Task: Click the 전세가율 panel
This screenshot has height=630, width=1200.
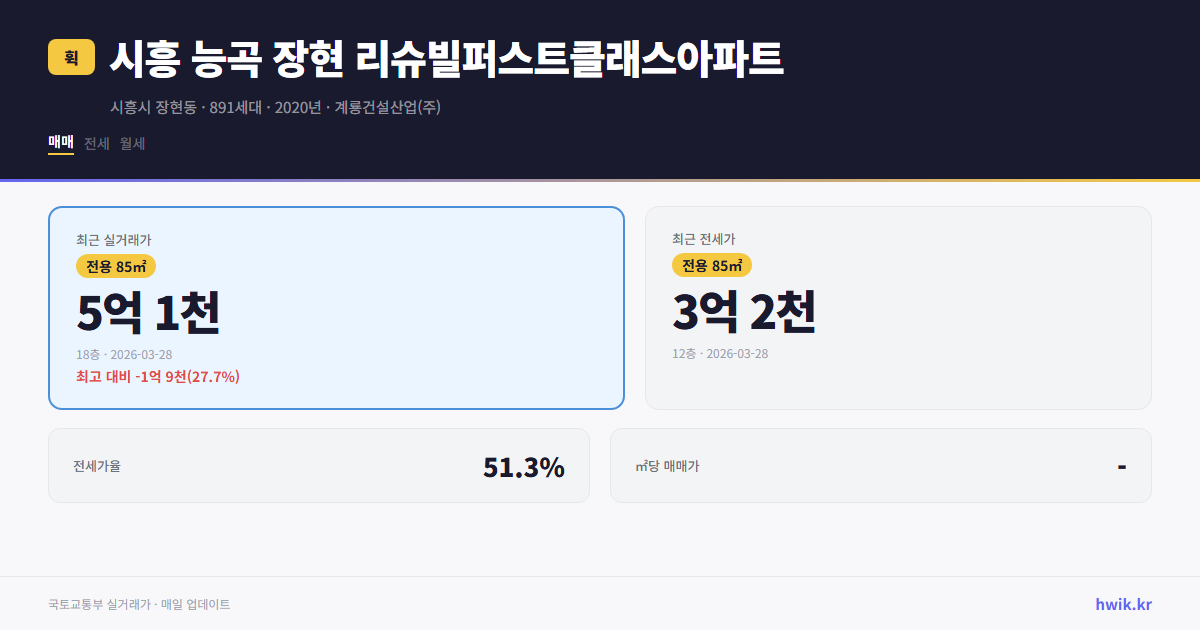Action: [319, 465]
